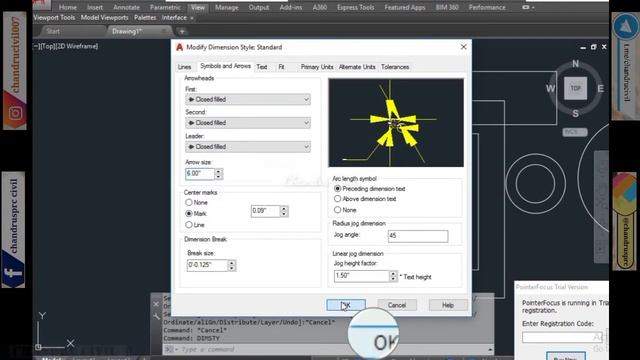
Task: Select the Mark center marks option
Action: pos(189,213)
